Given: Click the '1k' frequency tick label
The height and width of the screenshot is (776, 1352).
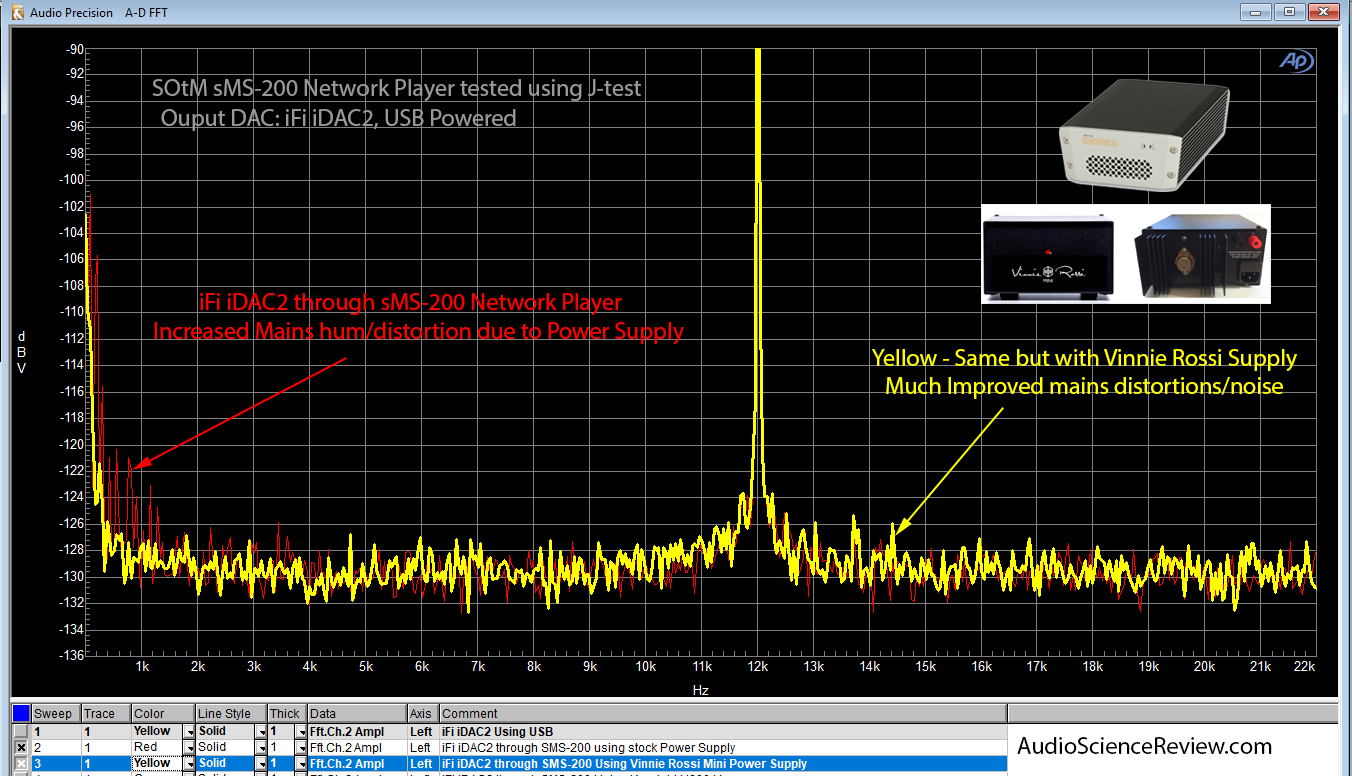Looking at the screenshot, I should 143,666.
